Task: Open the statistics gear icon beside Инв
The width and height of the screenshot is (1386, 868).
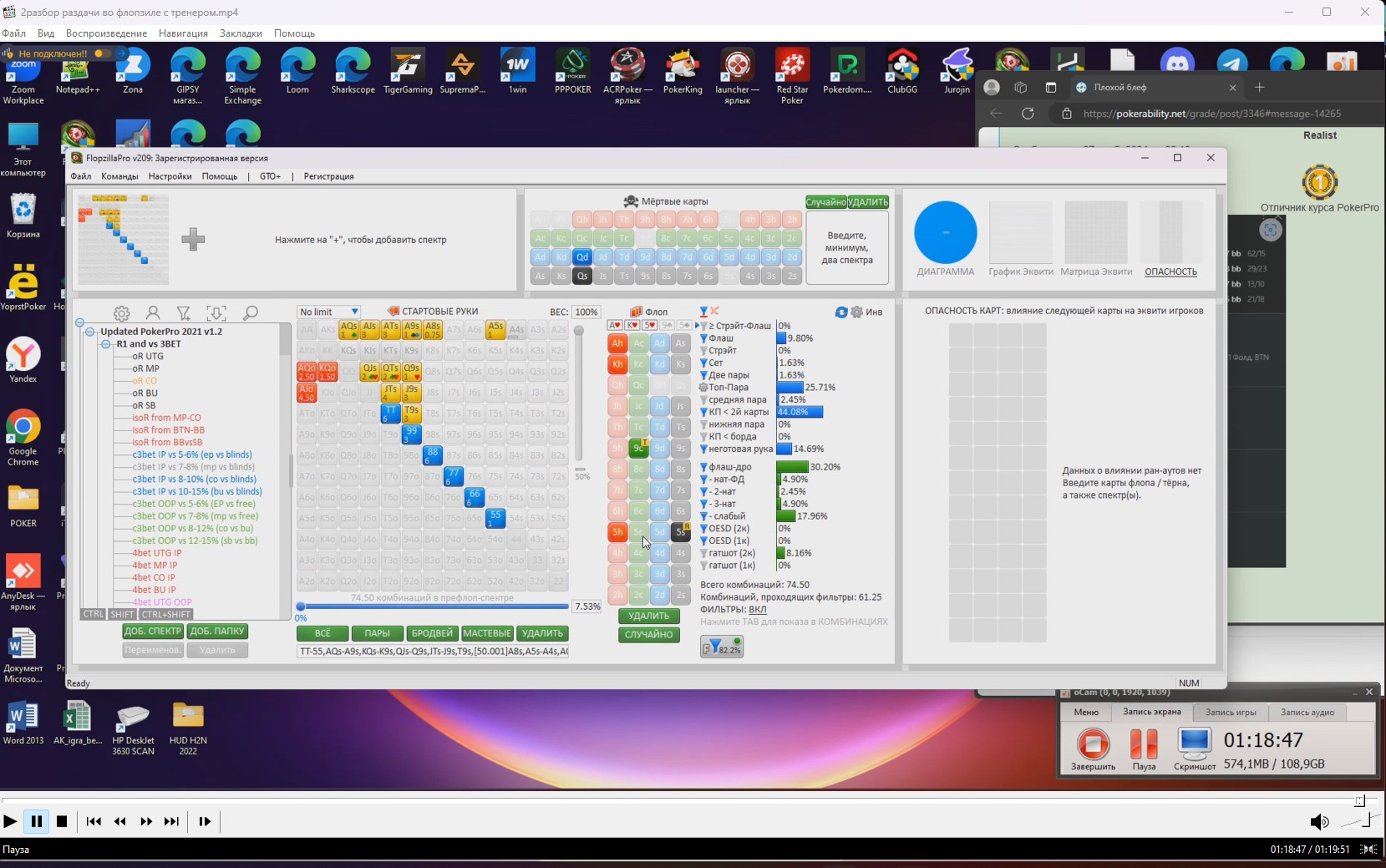Action: click(856, 312)
